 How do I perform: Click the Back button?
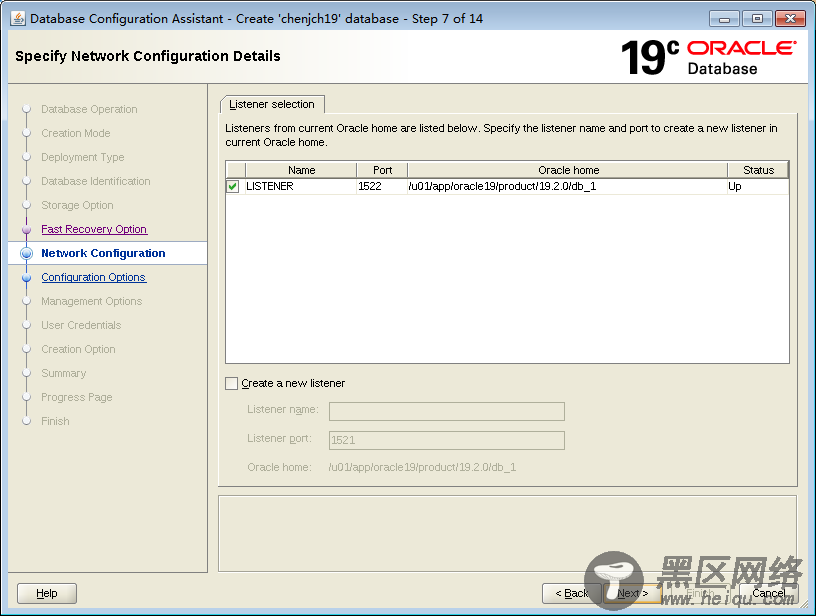pos(571,593)
